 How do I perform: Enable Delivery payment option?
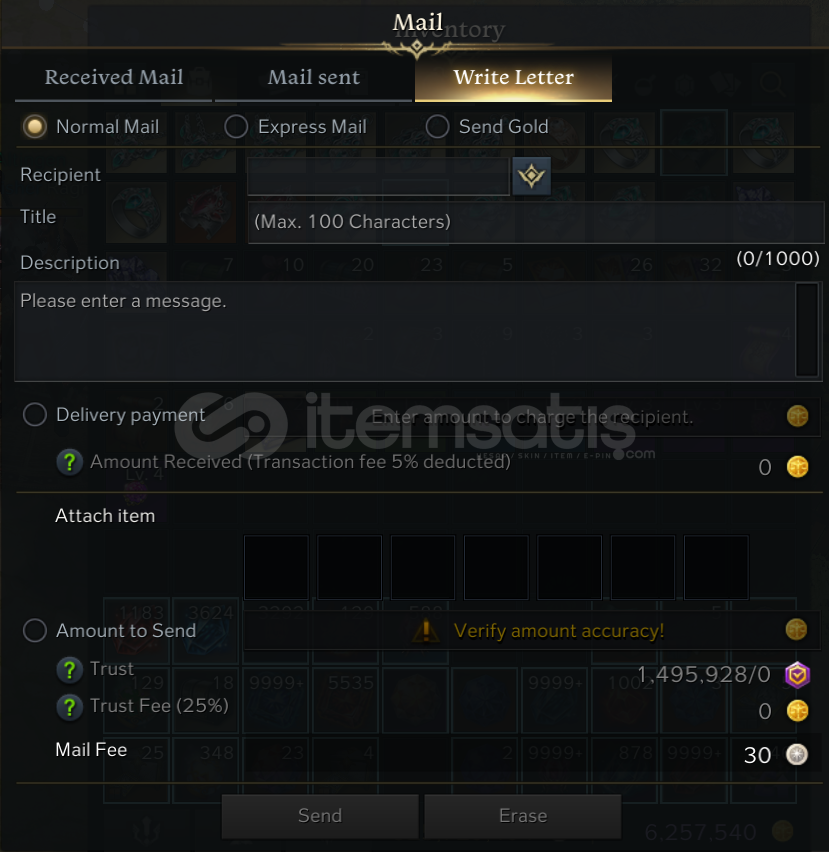(x=35, y=415)
